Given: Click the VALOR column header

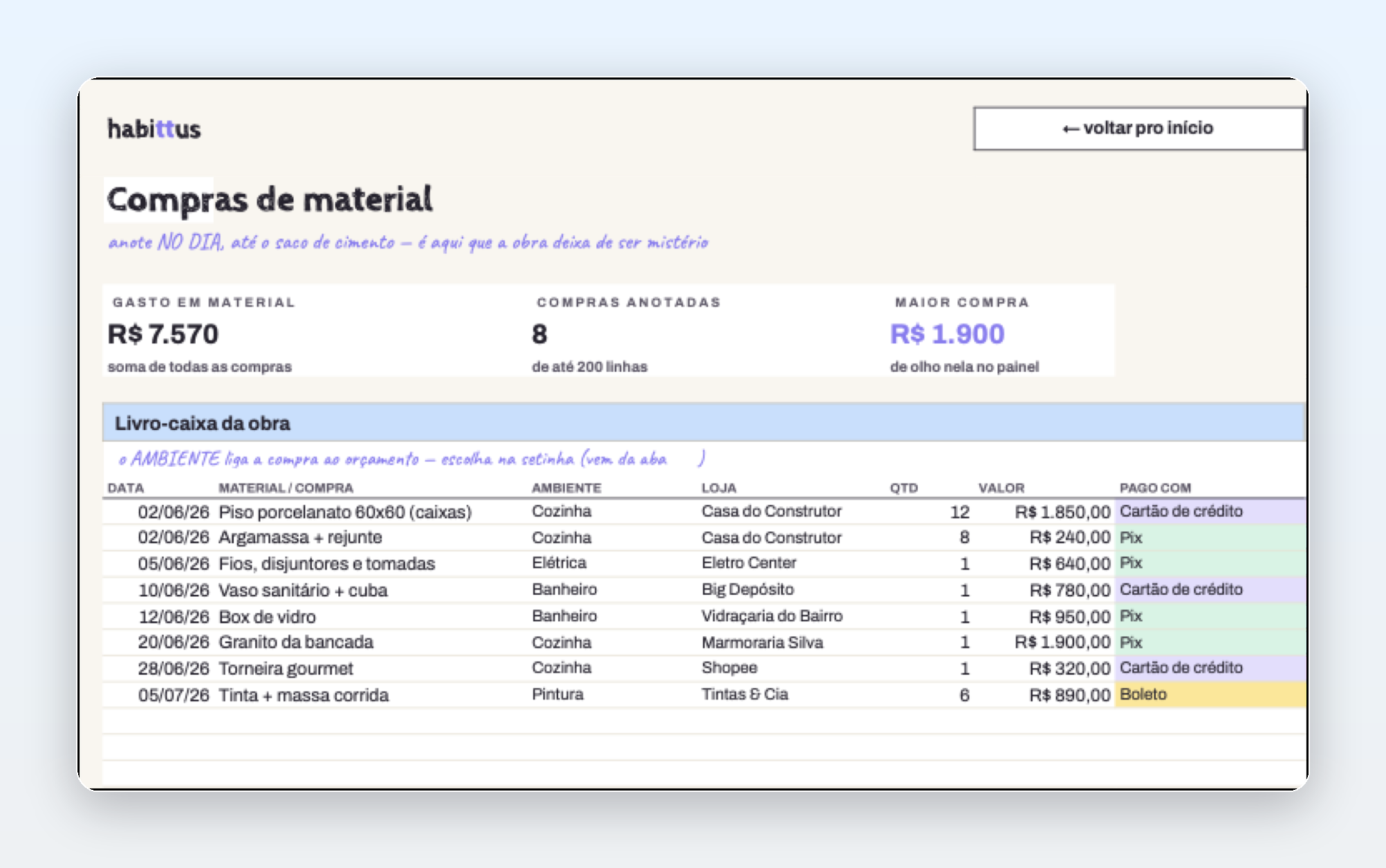Looking at the screenshot, I should pyautogui.click(x=1001, y=488).
